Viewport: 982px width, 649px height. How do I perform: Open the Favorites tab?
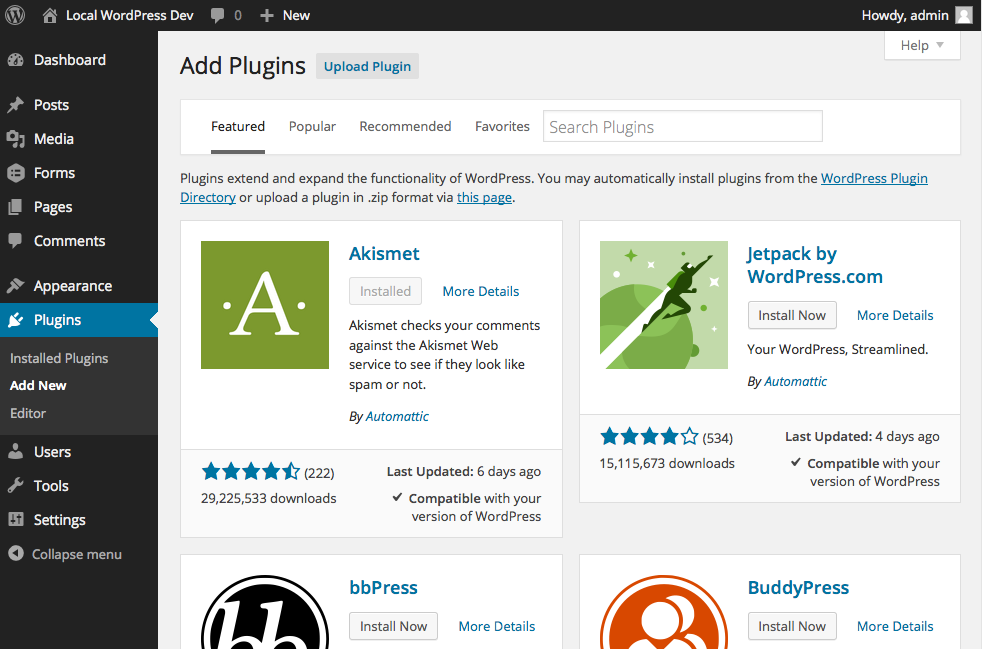502,126
